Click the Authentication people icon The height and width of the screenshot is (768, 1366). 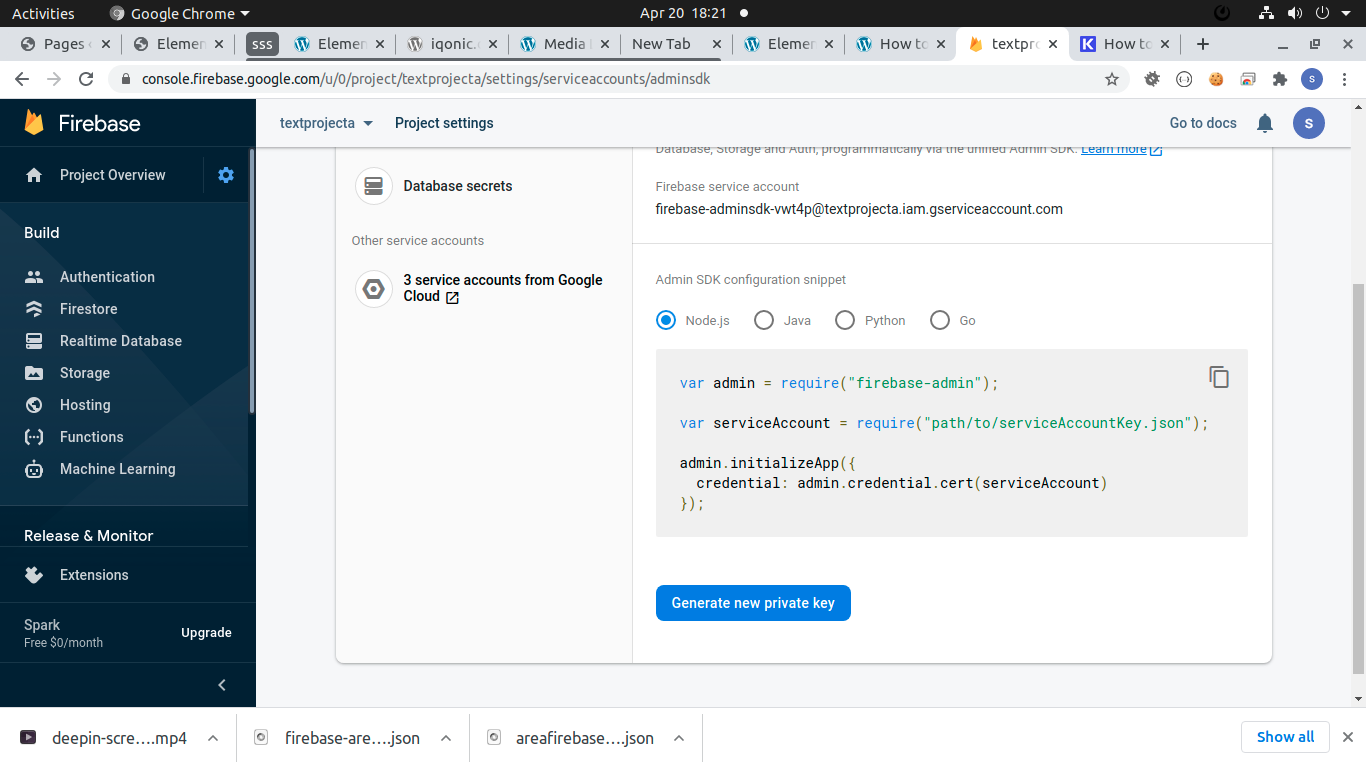click(34, 277)
